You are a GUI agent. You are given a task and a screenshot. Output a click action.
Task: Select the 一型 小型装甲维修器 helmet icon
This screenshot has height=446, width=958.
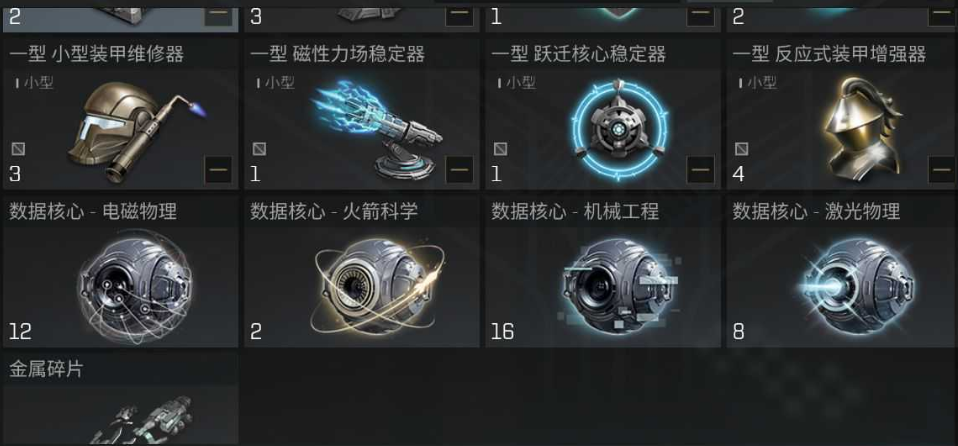[136, 130]
